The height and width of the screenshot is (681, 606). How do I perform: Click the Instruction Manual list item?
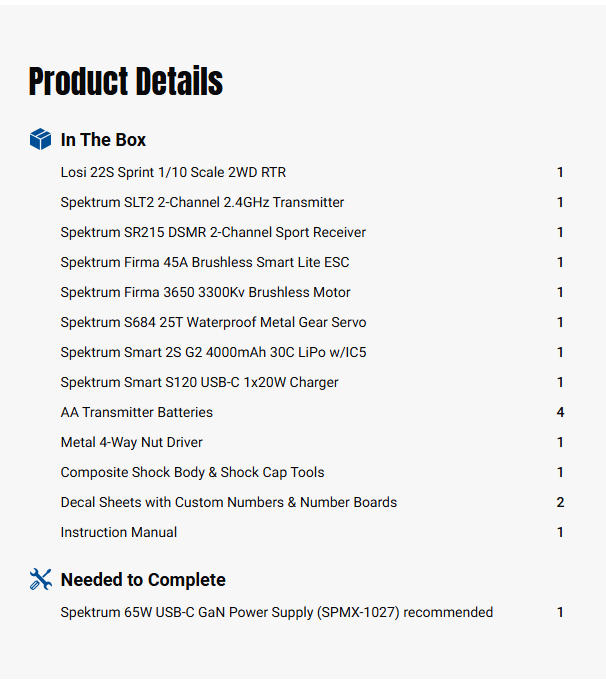118,532
